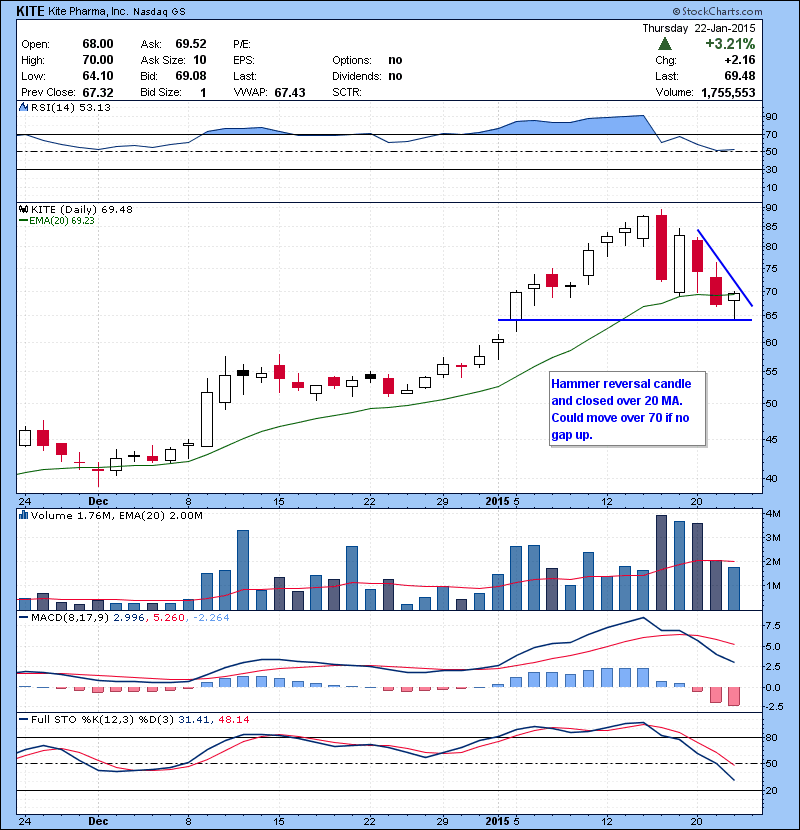800x830 pixels.
Task: Click the VWAP value 67.43
Action: (290, 93)
